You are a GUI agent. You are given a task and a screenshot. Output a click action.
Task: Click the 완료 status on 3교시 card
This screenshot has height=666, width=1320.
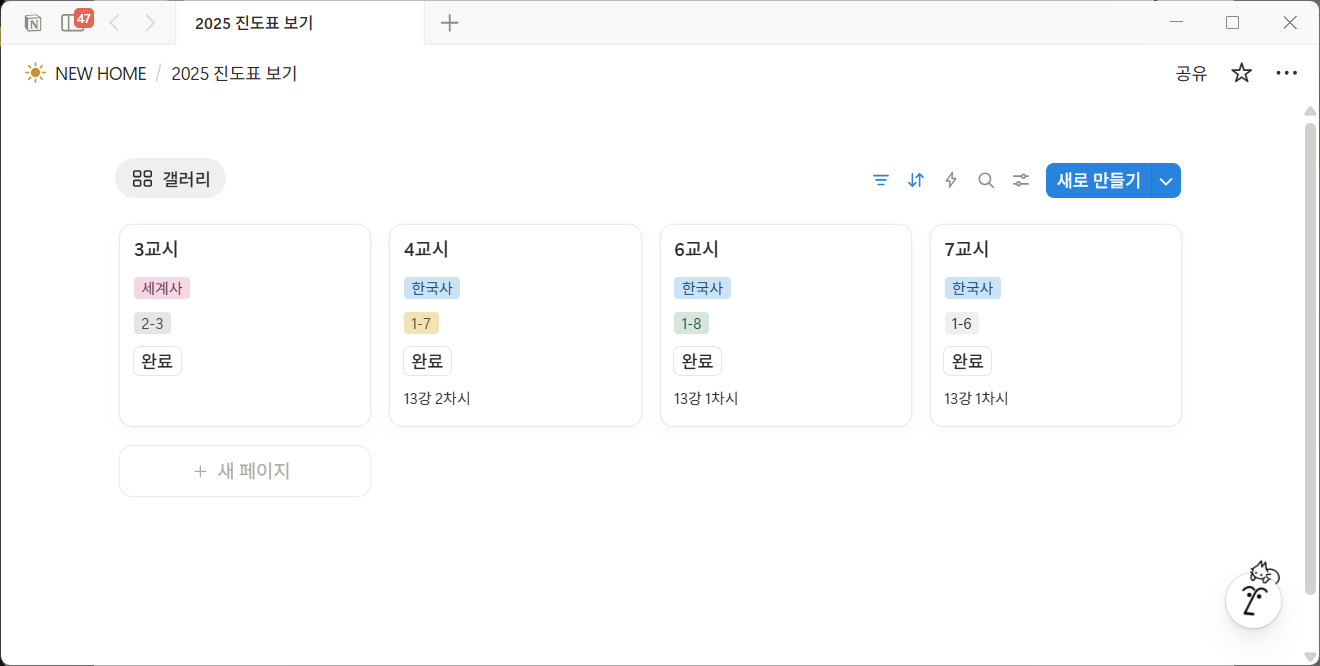(x=158, y=361)
